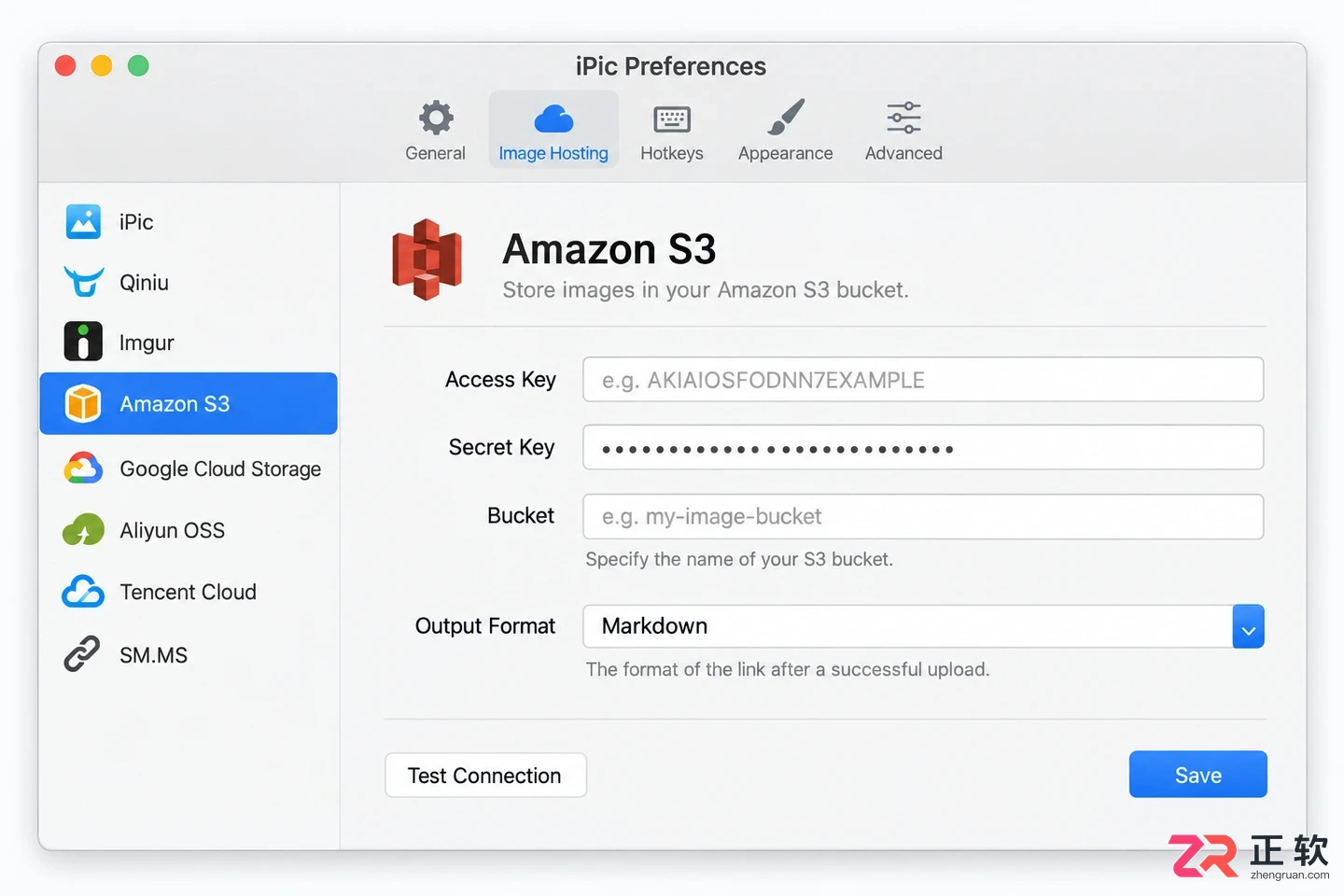This screenshot has height=896, width=1344.
Task: Select iPic in the sidebar
Action: click(x=189, y=222)
